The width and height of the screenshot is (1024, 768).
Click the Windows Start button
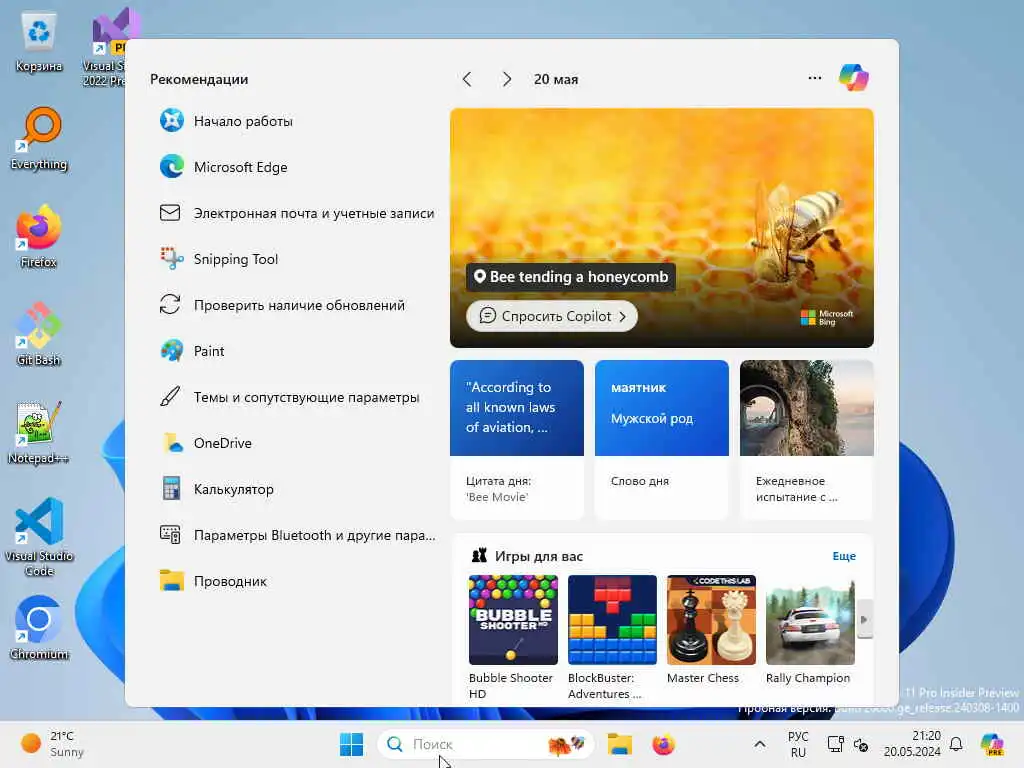(x=351, y=744)
